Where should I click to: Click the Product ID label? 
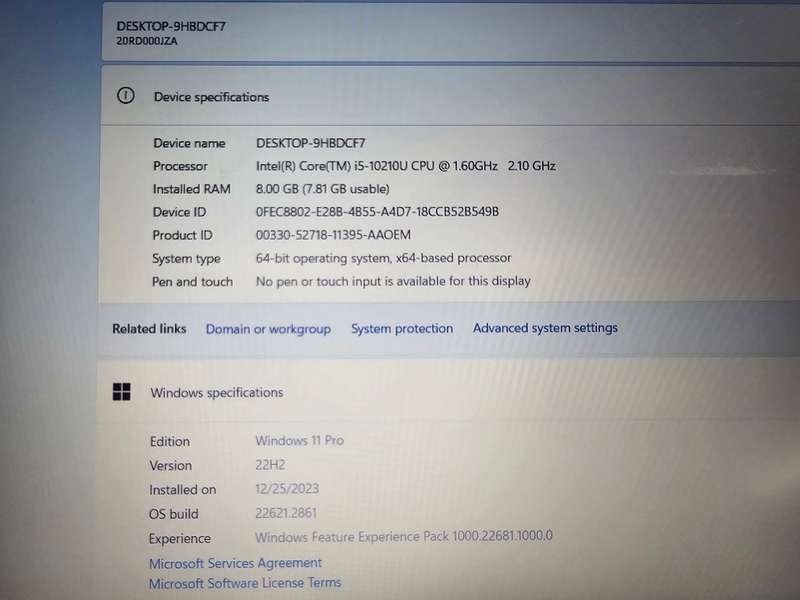click(182, 235)
